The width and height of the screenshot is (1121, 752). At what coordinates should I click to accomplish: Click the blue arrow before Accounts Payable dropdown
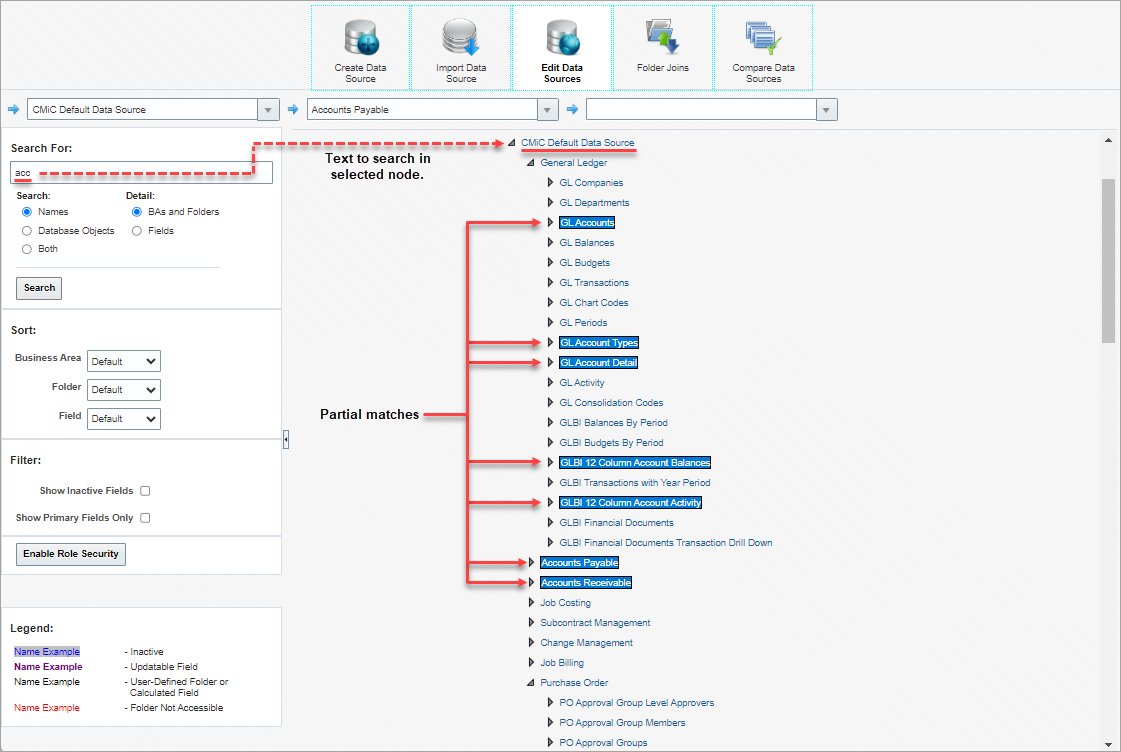tap(292, 109)
